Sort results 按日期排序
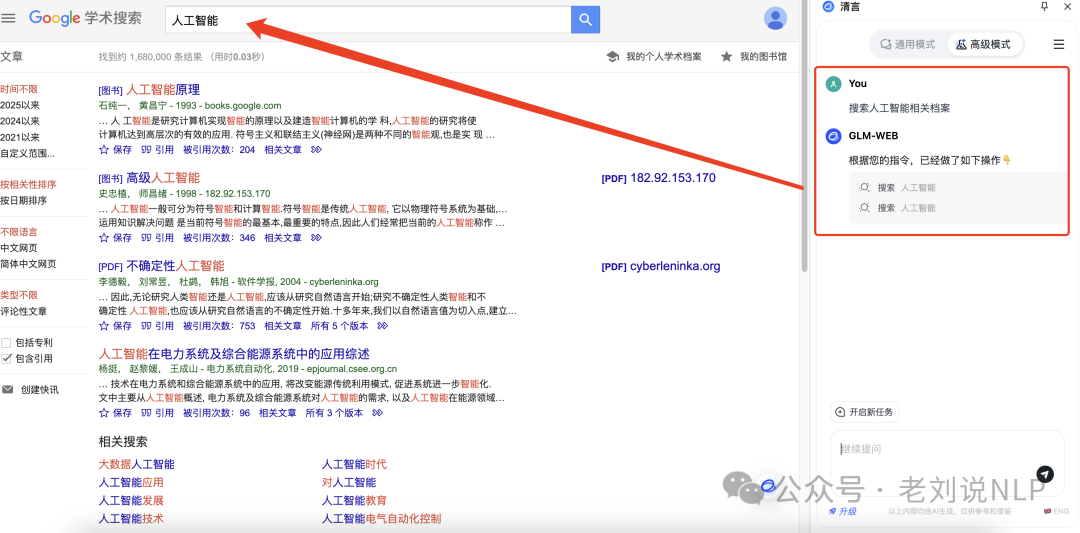Image resolution: width=1080 pixels, height=533 pixels. (x=23, y=200)
